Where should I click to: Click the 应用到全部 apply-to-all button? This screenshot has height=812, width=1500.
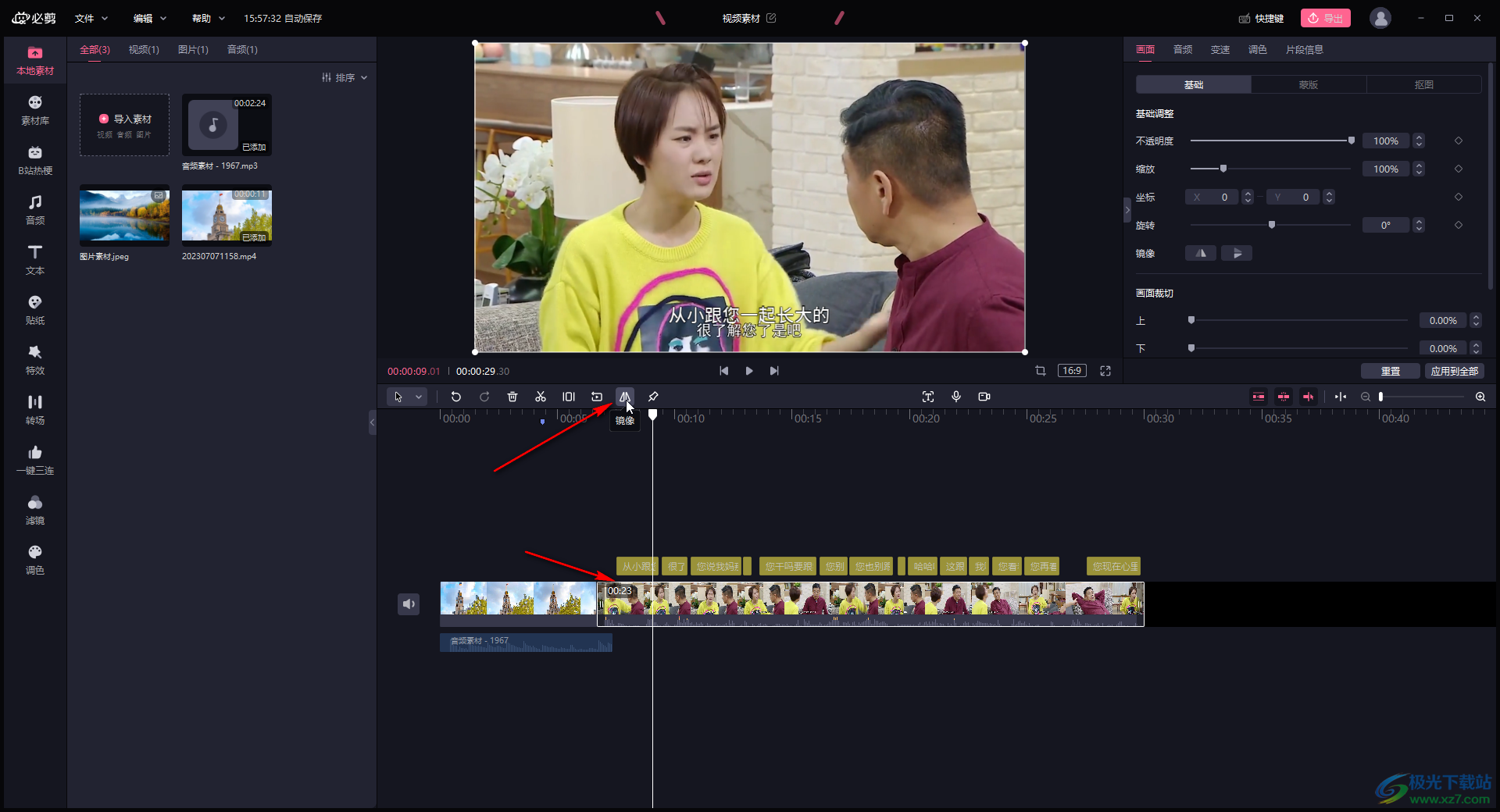tap(1455, 371)
